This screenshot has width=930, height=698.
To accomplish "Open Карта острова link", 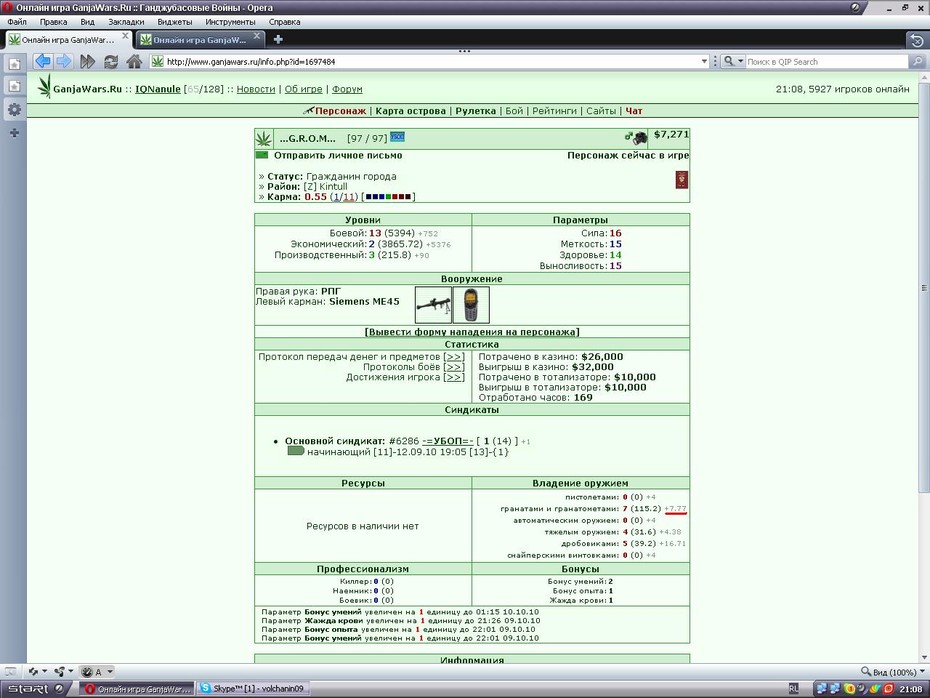I will (410, 111).
